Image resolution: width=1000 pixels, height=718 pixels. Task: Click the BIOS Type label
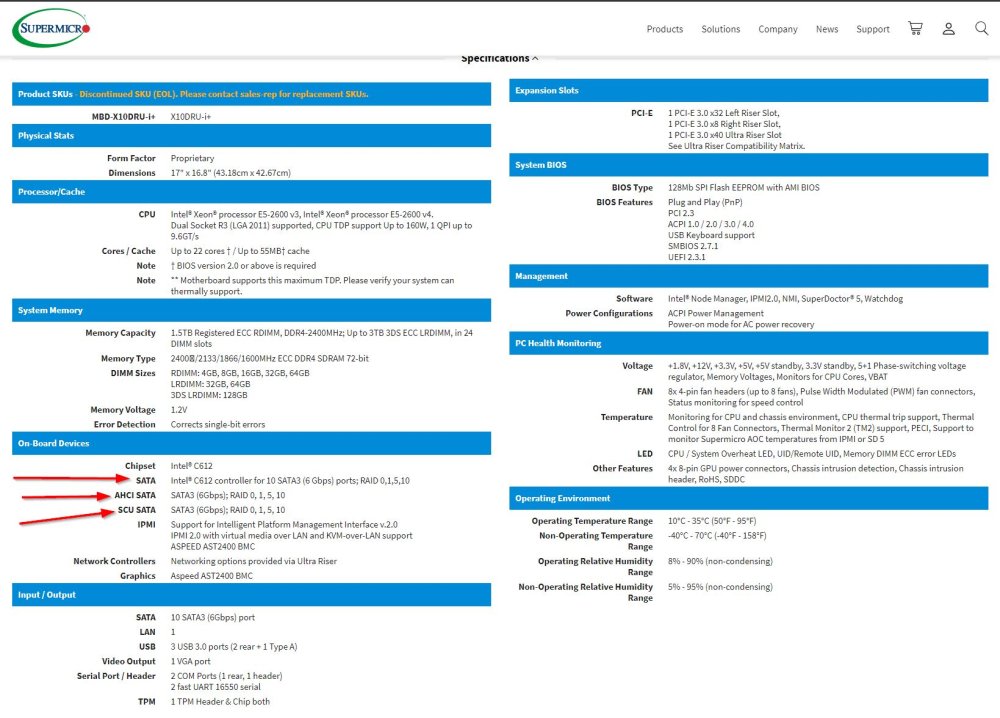pos(632,187)
